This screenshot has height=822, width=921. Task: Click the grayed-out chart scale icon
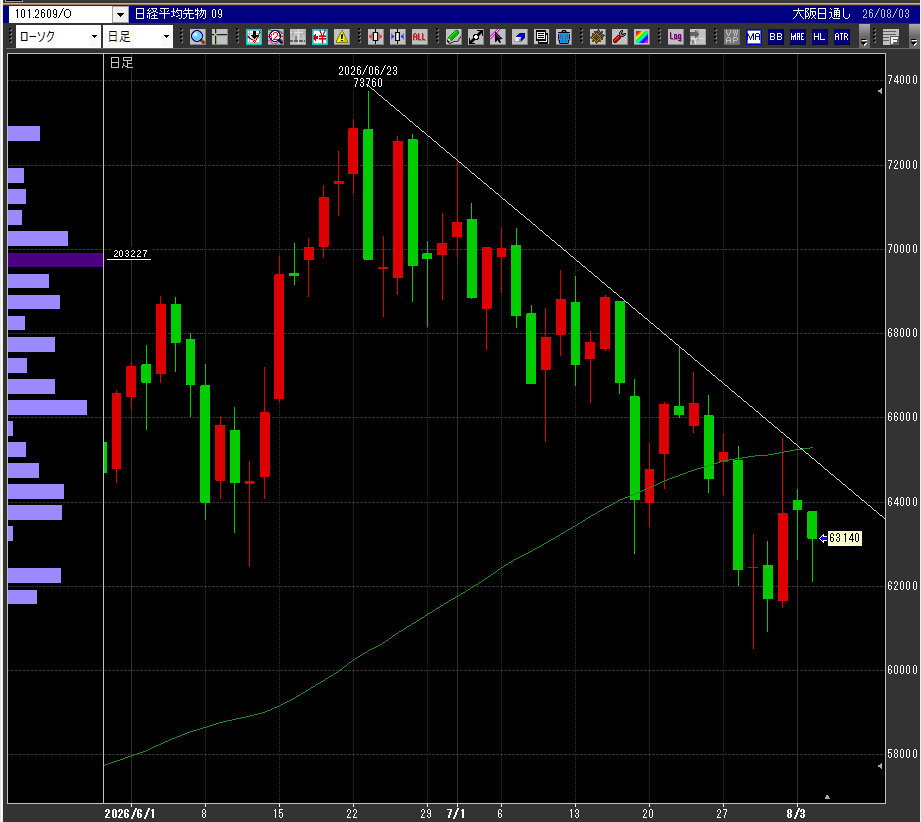pos(298,37)
